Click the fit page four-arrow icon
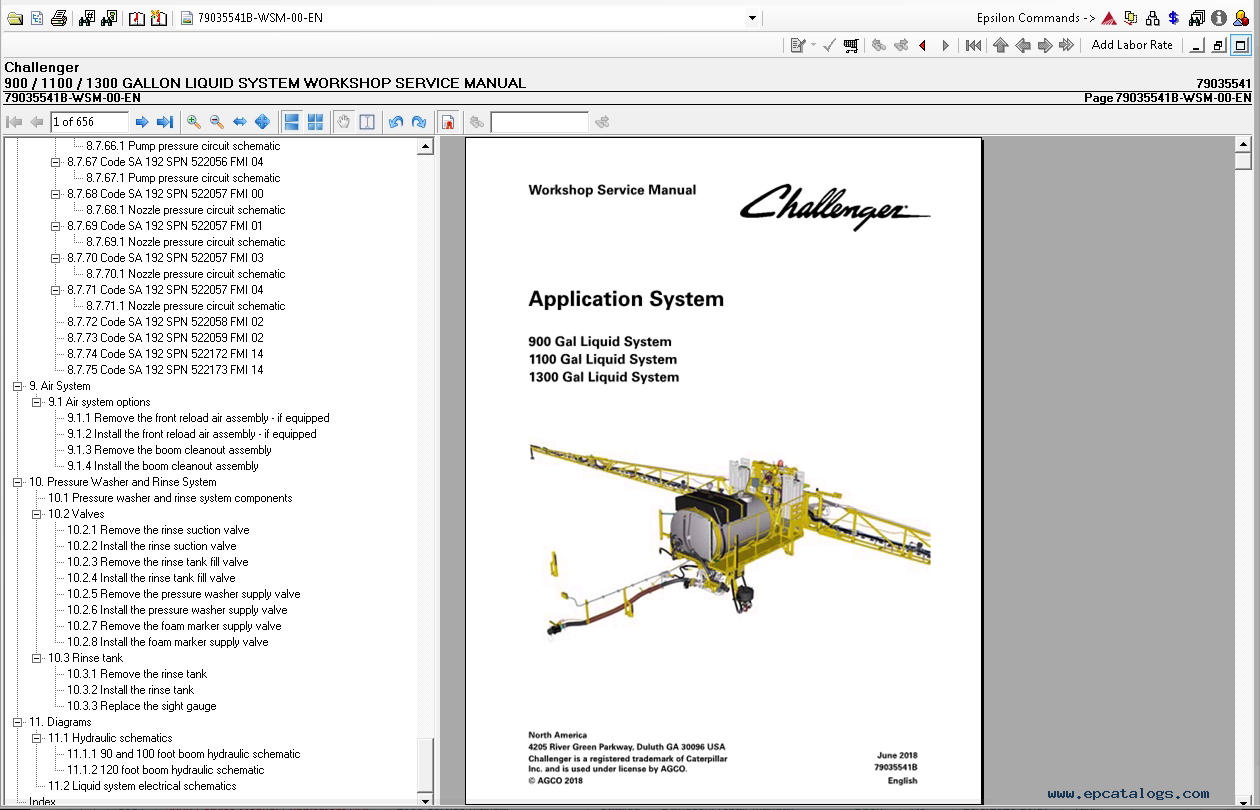Screen dimensions: 1260x810 pos(263,122)
